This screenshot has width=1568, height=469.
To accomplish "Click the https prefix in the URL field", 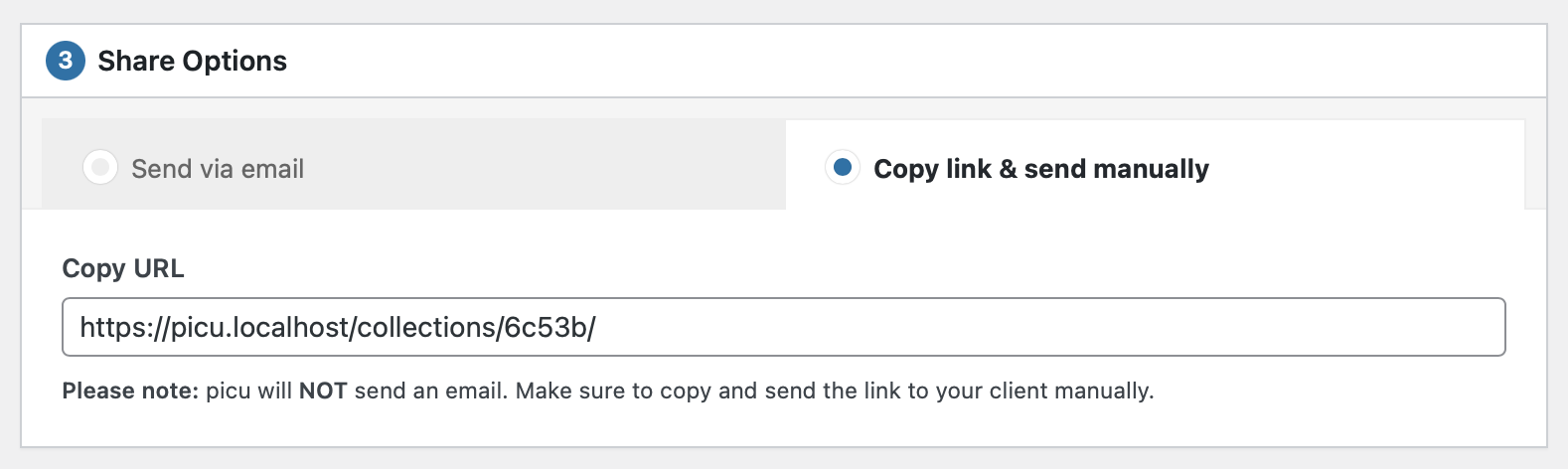I will pos(111,327).
